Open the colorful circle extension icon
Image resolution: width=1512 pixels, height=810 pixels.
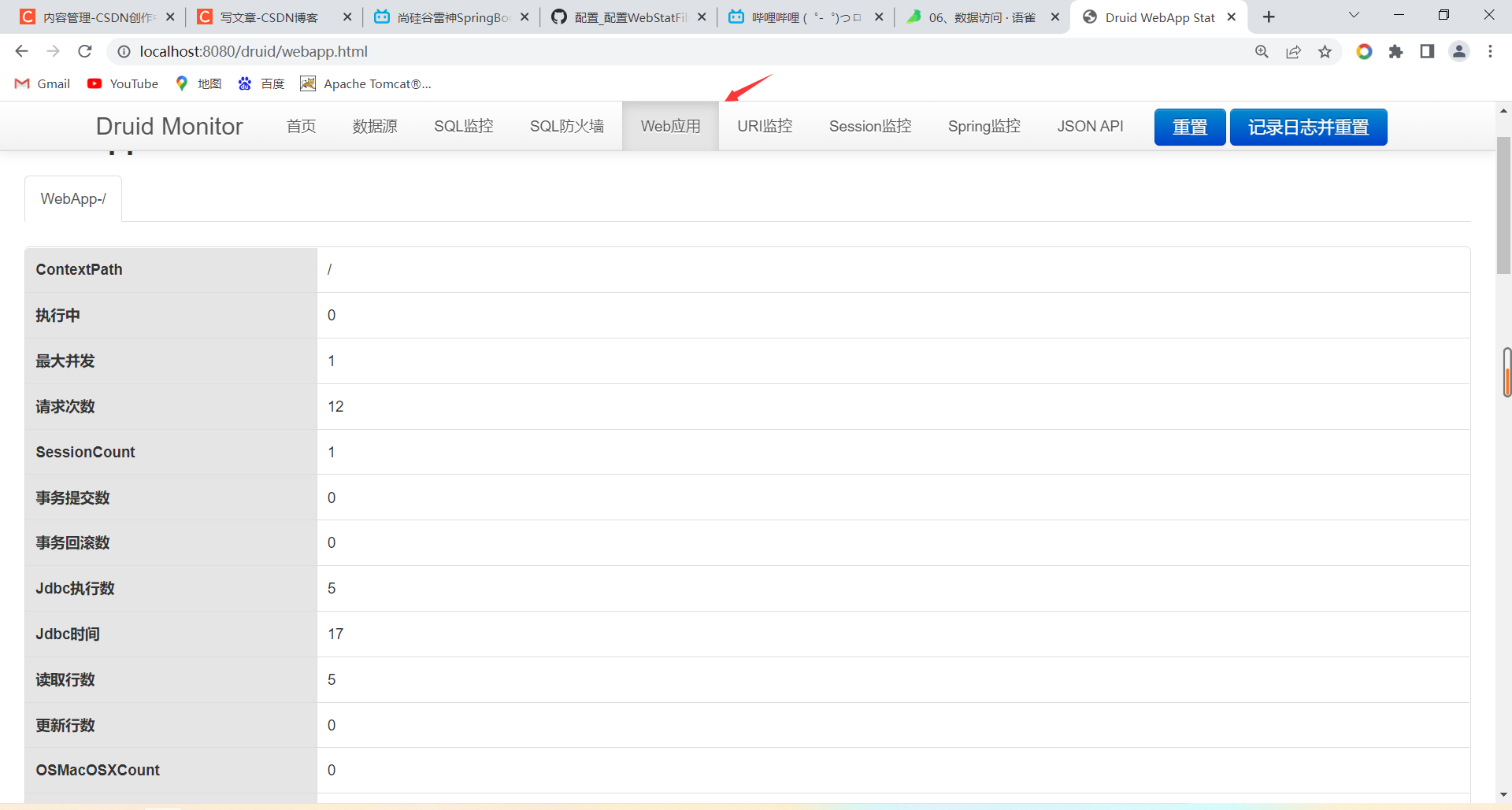point(1364,51)
